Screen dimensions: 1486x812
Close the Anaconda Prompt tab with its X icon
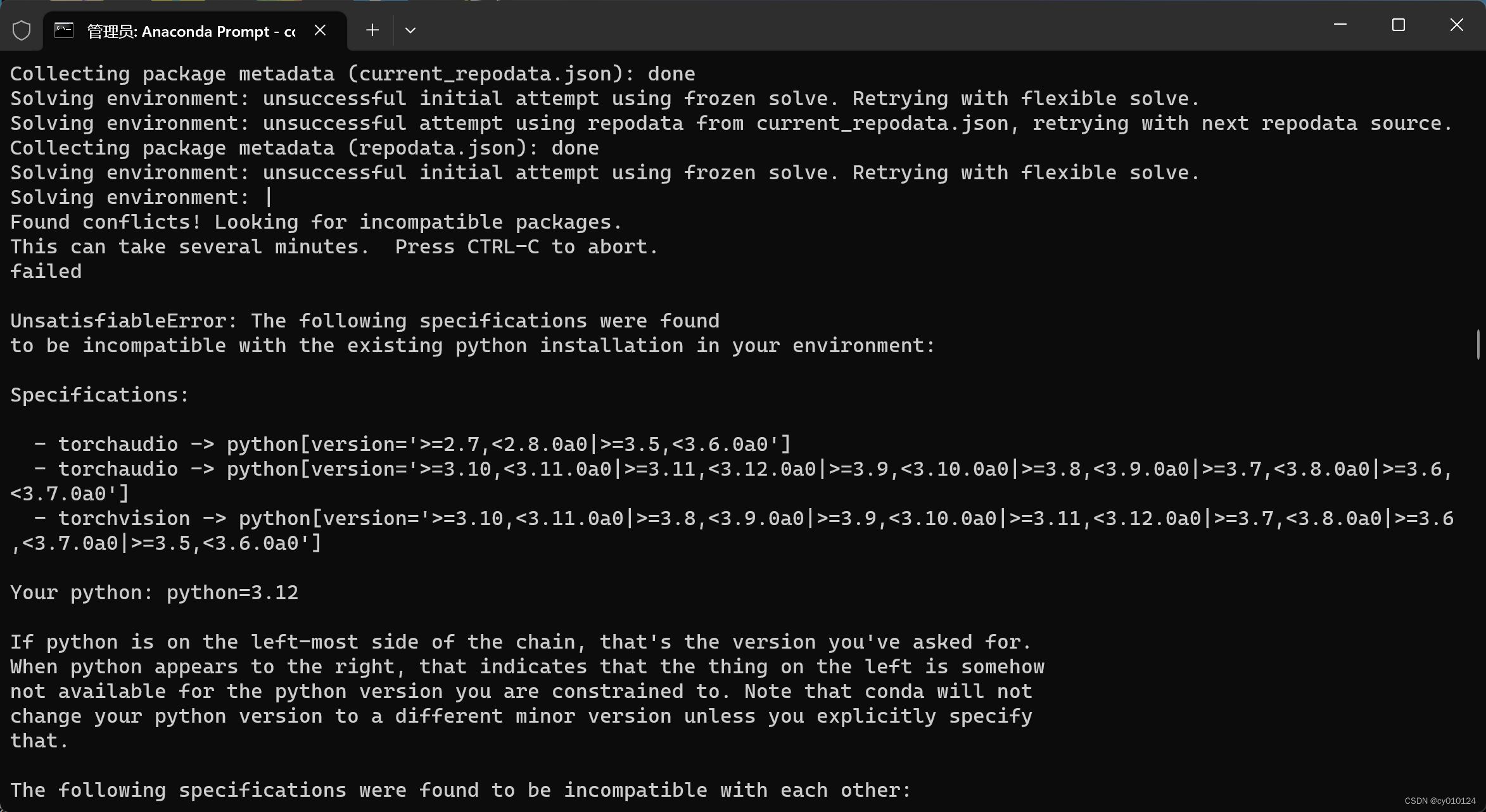pos(320,30)
